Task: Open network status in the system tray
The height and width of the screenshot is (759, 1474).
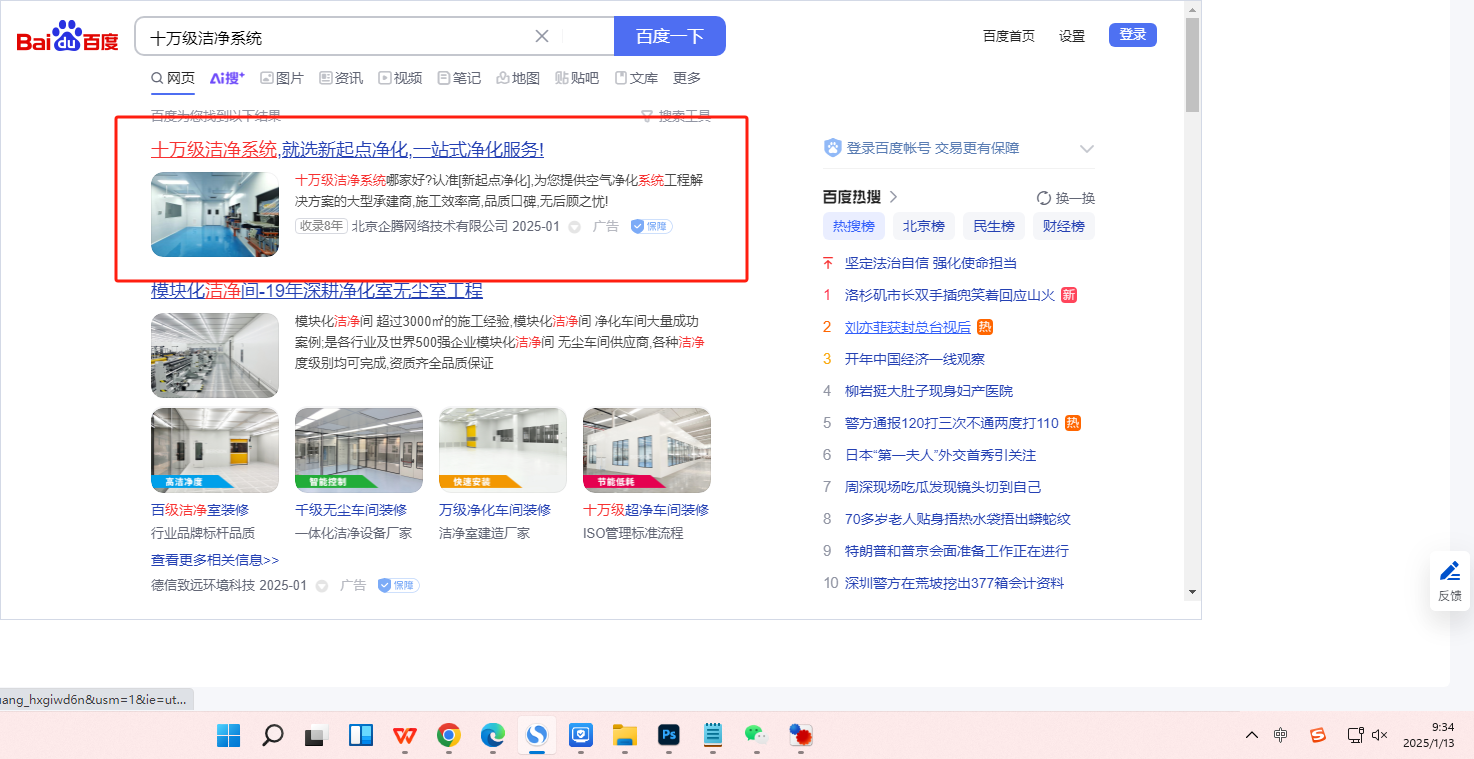Action: (1355, 735)
